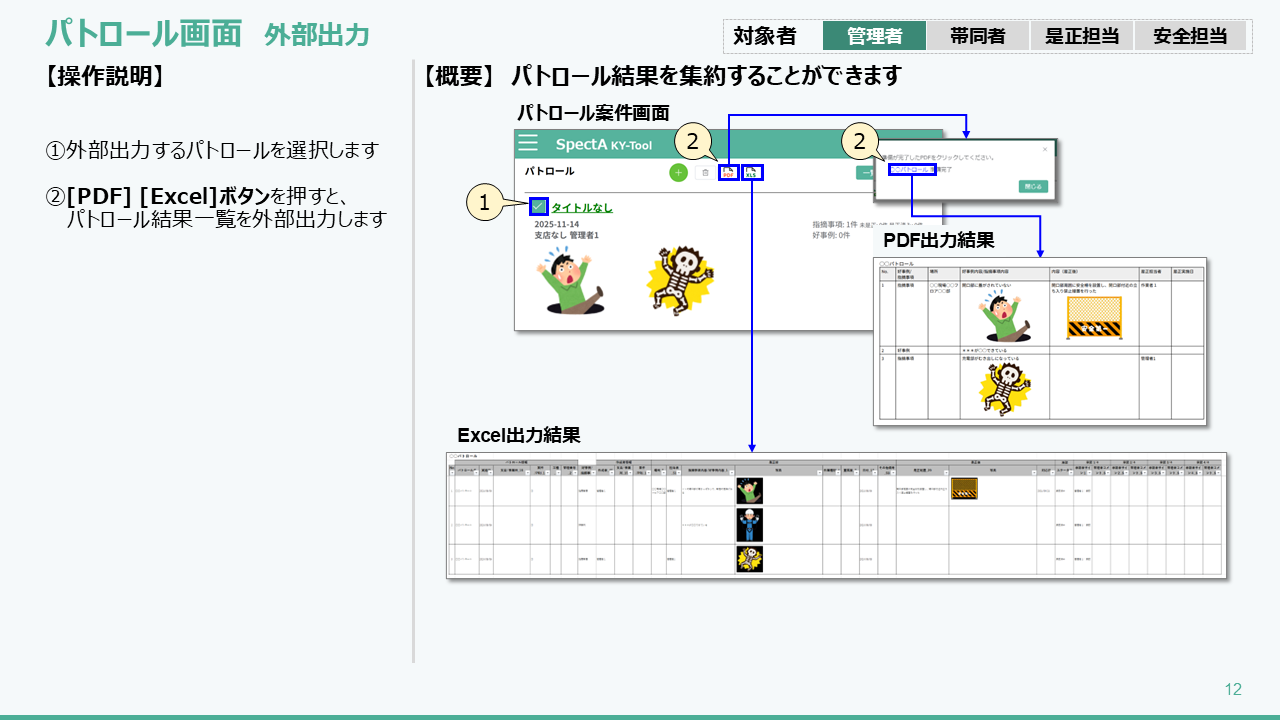Click the trash delete icon
This screenshot has width=1280, height=720.
704,173
